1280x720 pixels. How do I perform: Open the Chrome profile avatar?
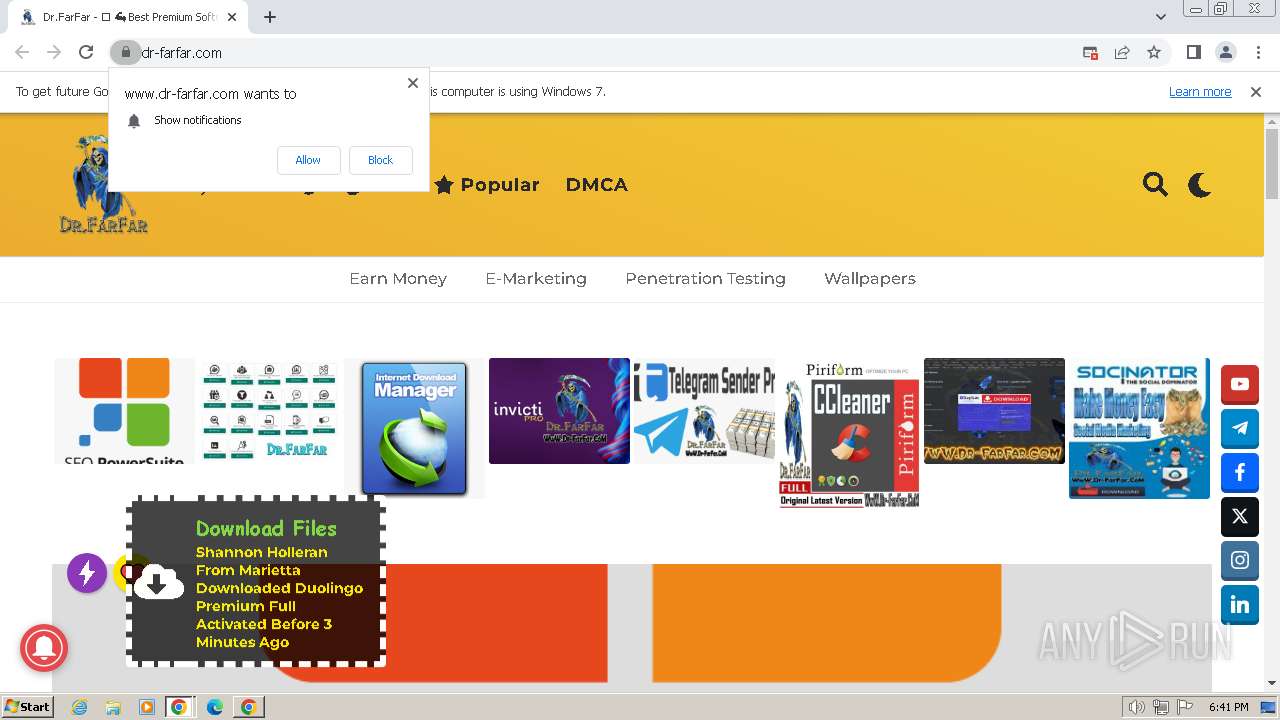coord(1226,52)
